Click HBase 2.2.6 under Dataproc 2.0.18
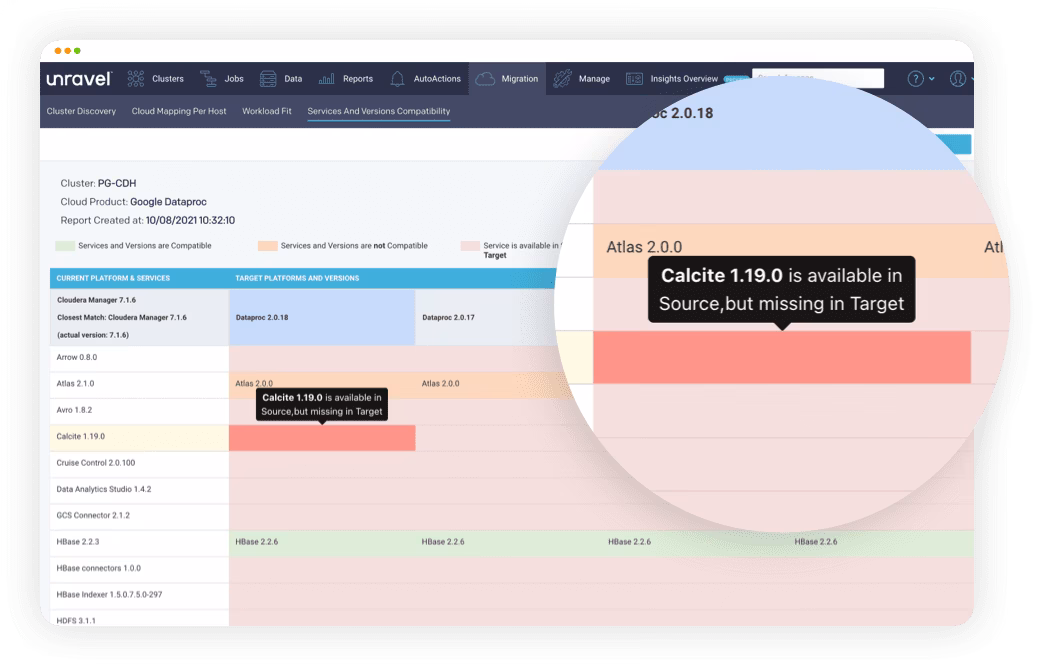Image resolution: width=1040 pixels, height=666 pixels. [x=257, y=543]
